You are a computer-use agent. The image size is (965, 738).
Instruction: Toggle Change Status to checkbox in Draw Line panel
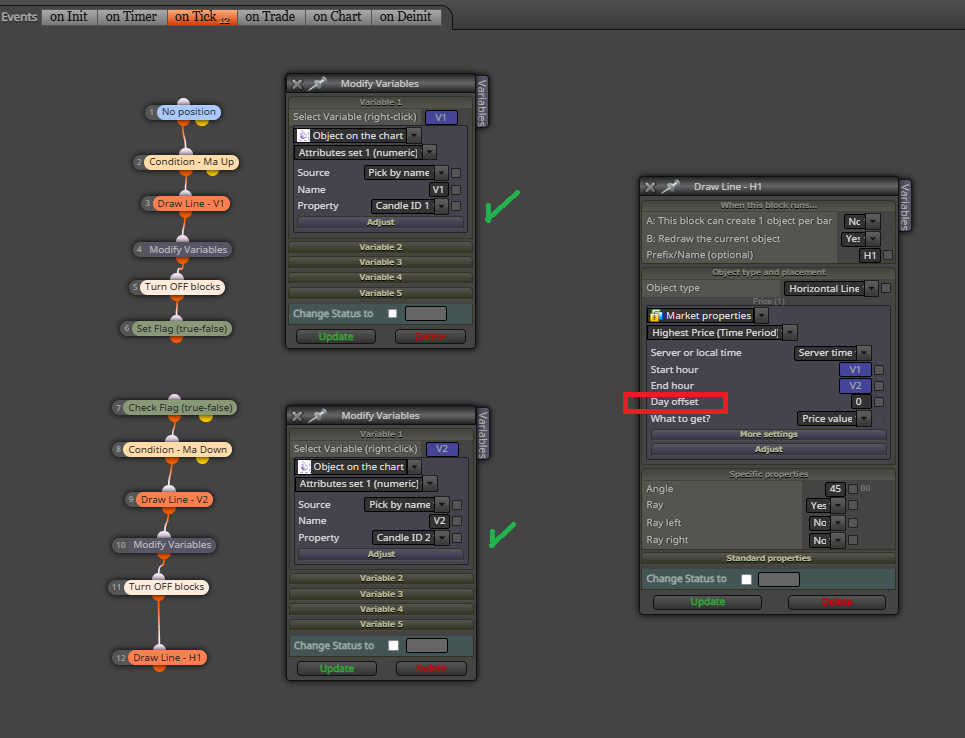747,579
